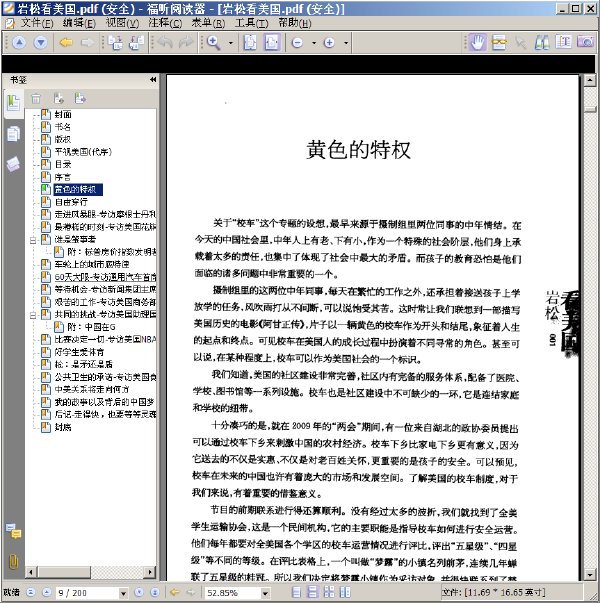Click delete bookmark trash icon
This screenshot has height=603, width=600.
click(36, 99)
